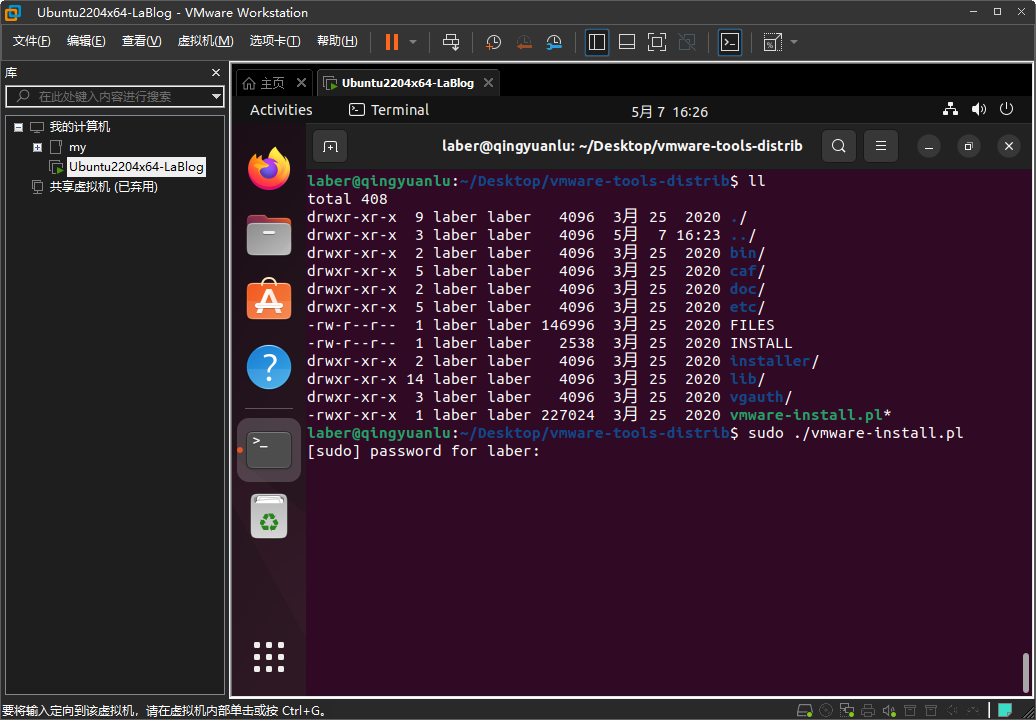Click the INSTALL filename in terminal listing
The width and height of the screenshot is (1036, 720).
[760, 343]
